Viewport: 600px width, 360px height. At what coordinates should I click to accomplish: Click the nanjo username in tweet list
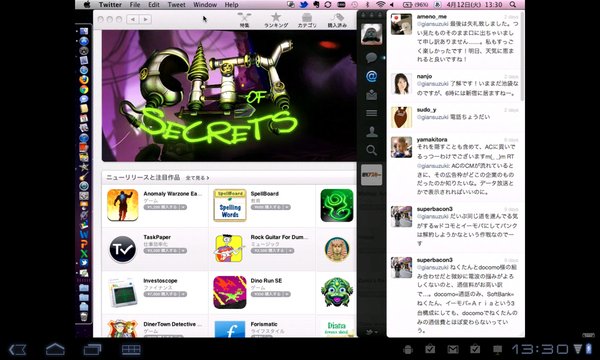[424, 76]
